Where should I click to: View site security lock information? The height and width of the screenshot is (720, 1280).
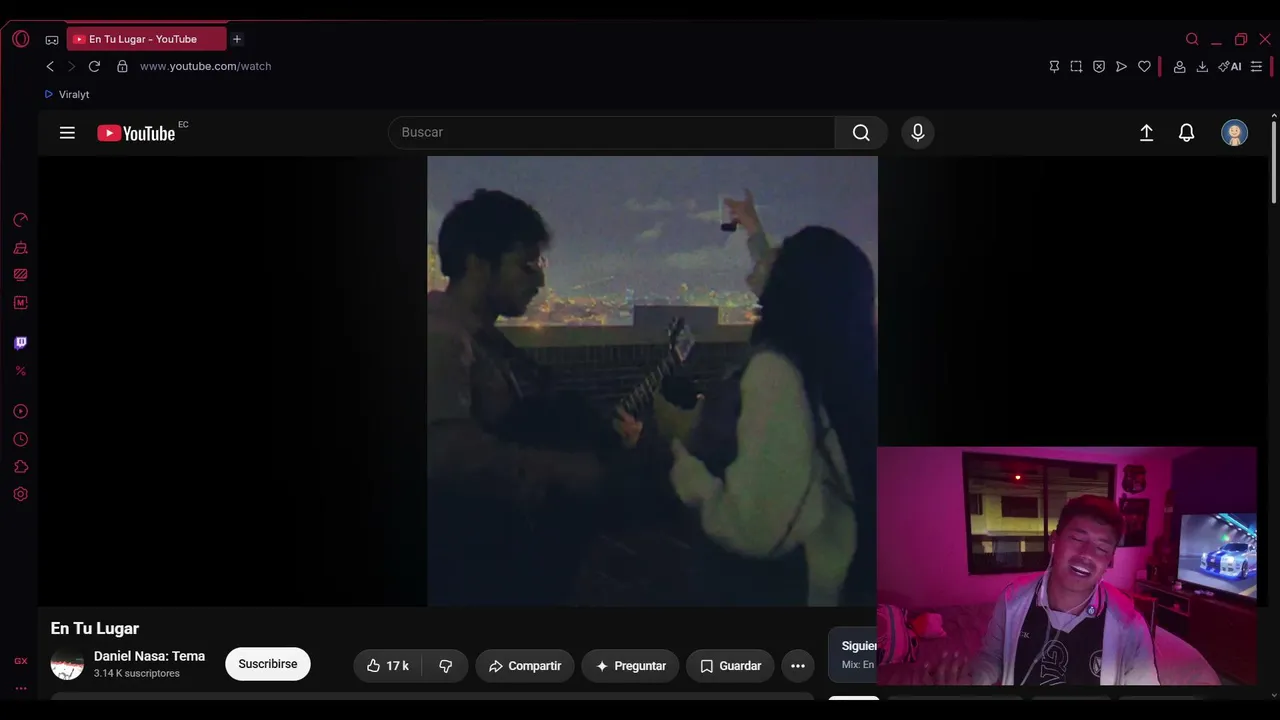pos(122,66)
